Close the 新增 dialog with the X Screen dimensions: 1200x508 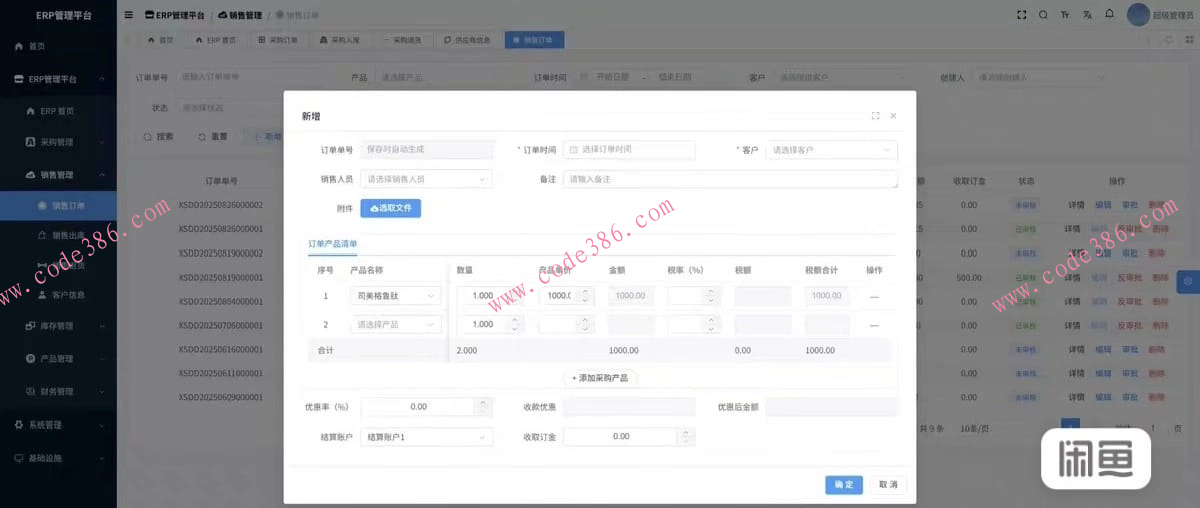coord(893,116)
